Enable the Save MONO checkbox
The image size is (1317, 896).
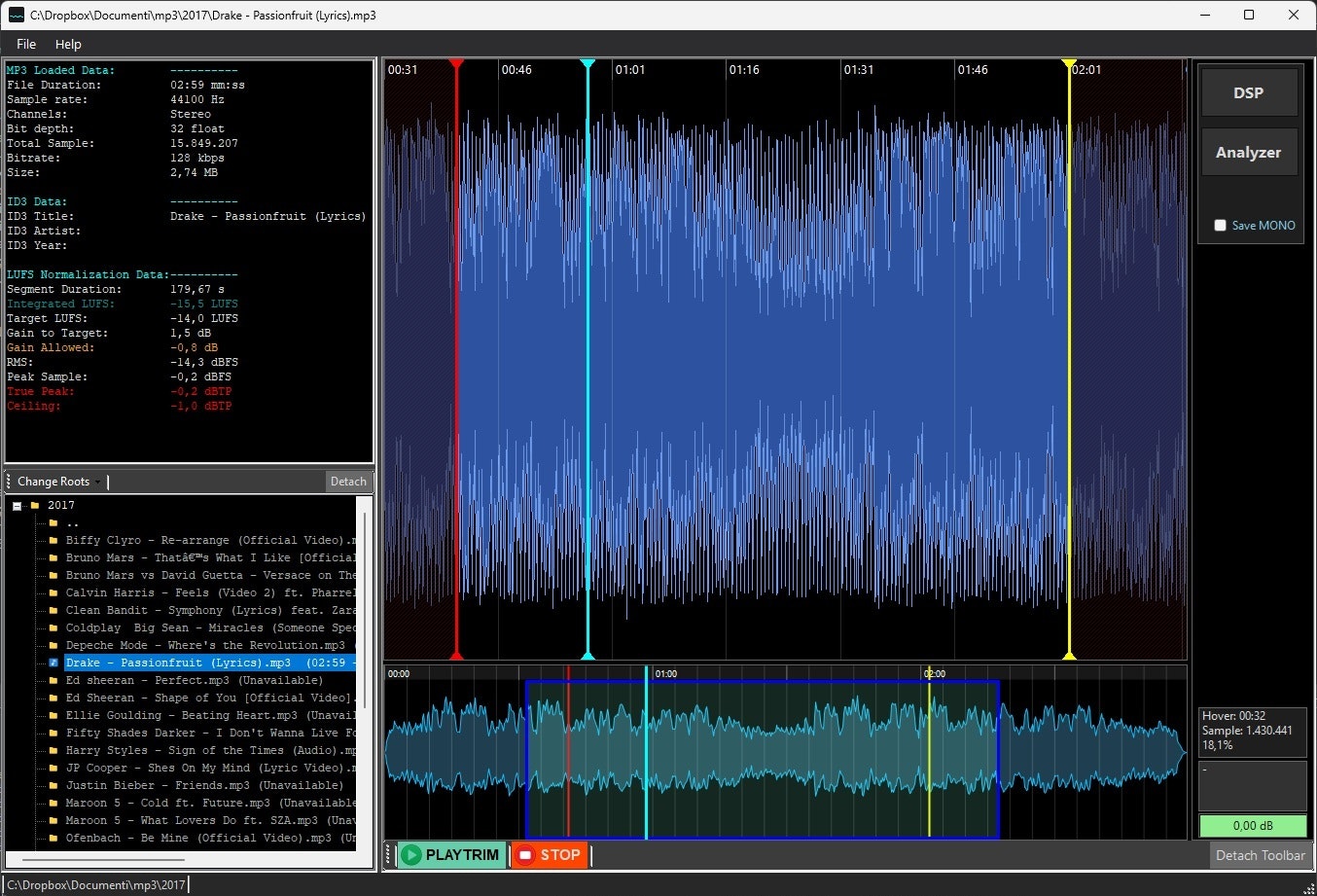(1220, 225)
